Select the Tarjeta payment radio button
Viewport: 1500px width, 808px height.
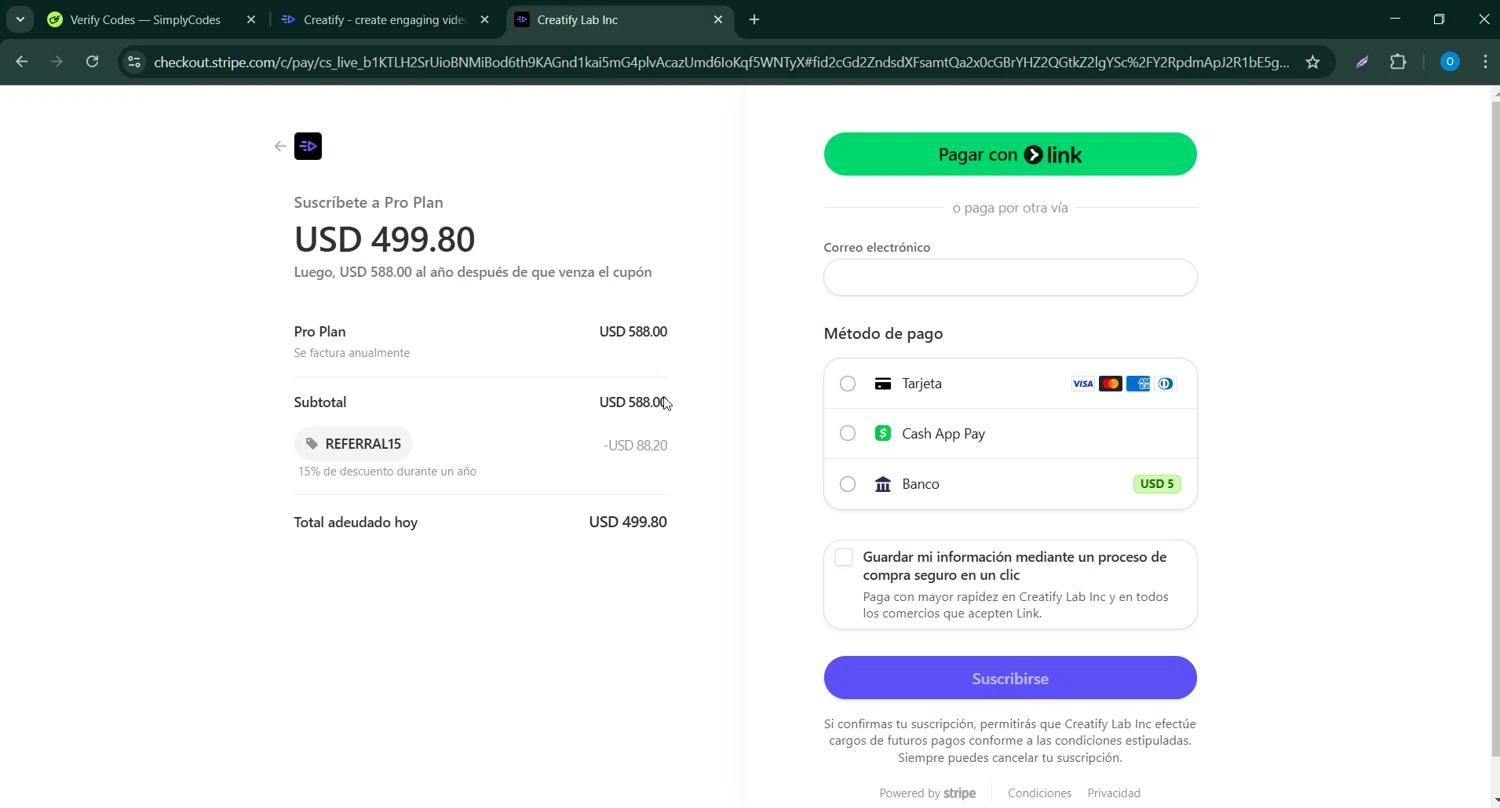(848, 384)
